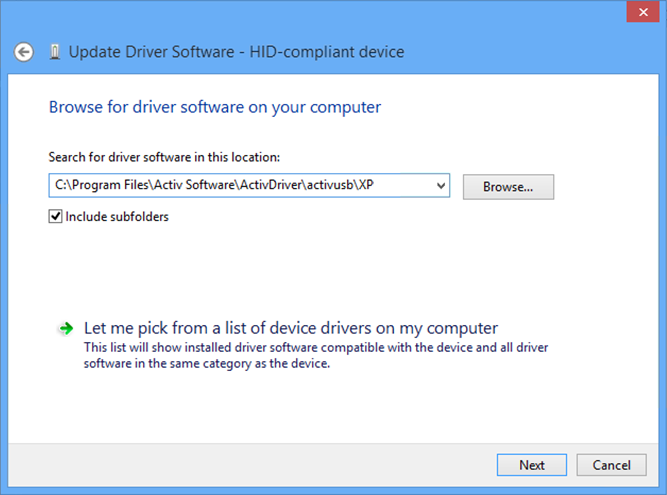The width and height of the screenshot is (667, 495).
Task: Click the Search for driver software label
Action: pos(164,157)
